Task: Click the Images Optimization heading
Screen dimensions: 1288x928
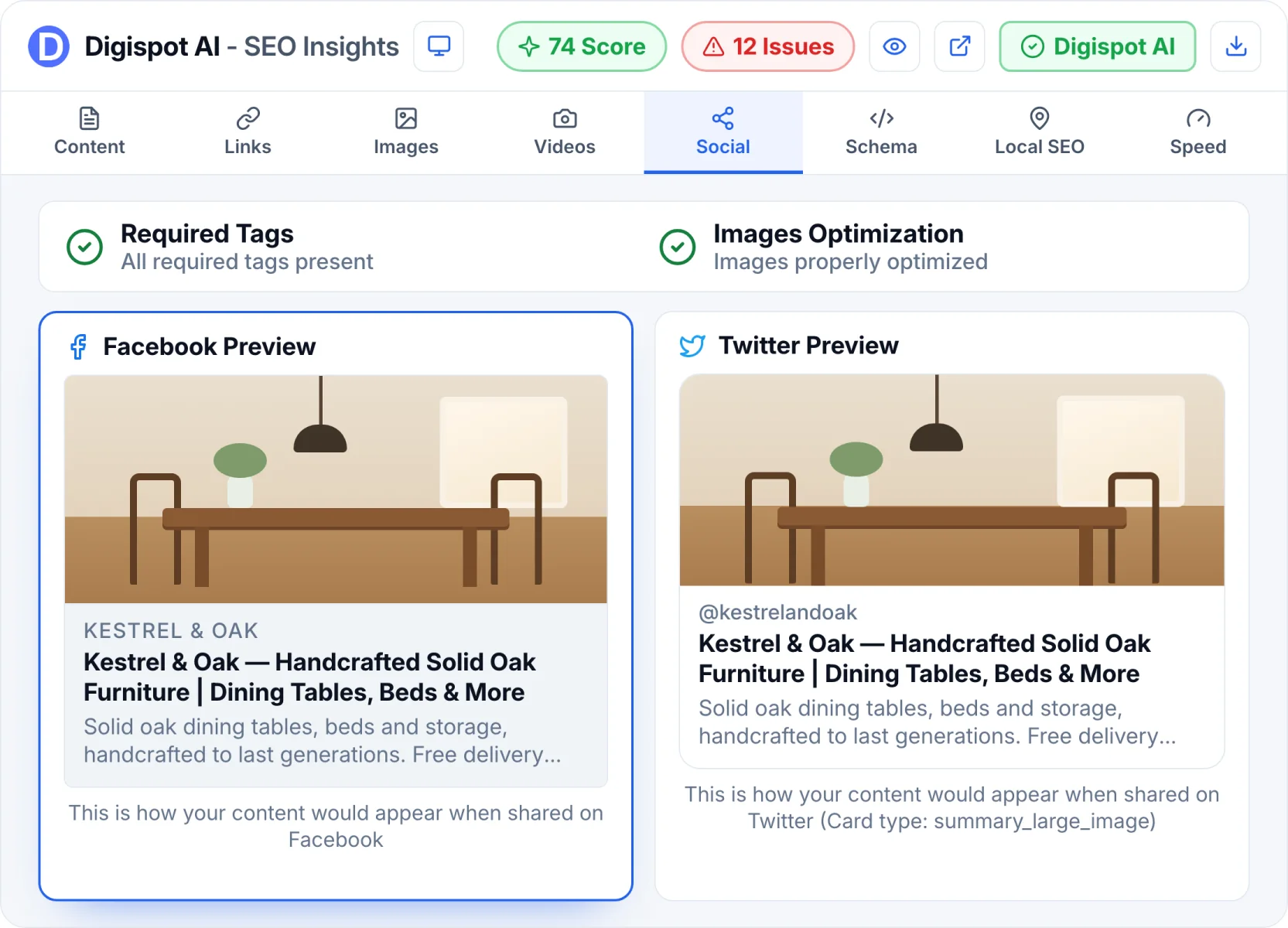Action: pyautogui.click(x=839, y=234)
